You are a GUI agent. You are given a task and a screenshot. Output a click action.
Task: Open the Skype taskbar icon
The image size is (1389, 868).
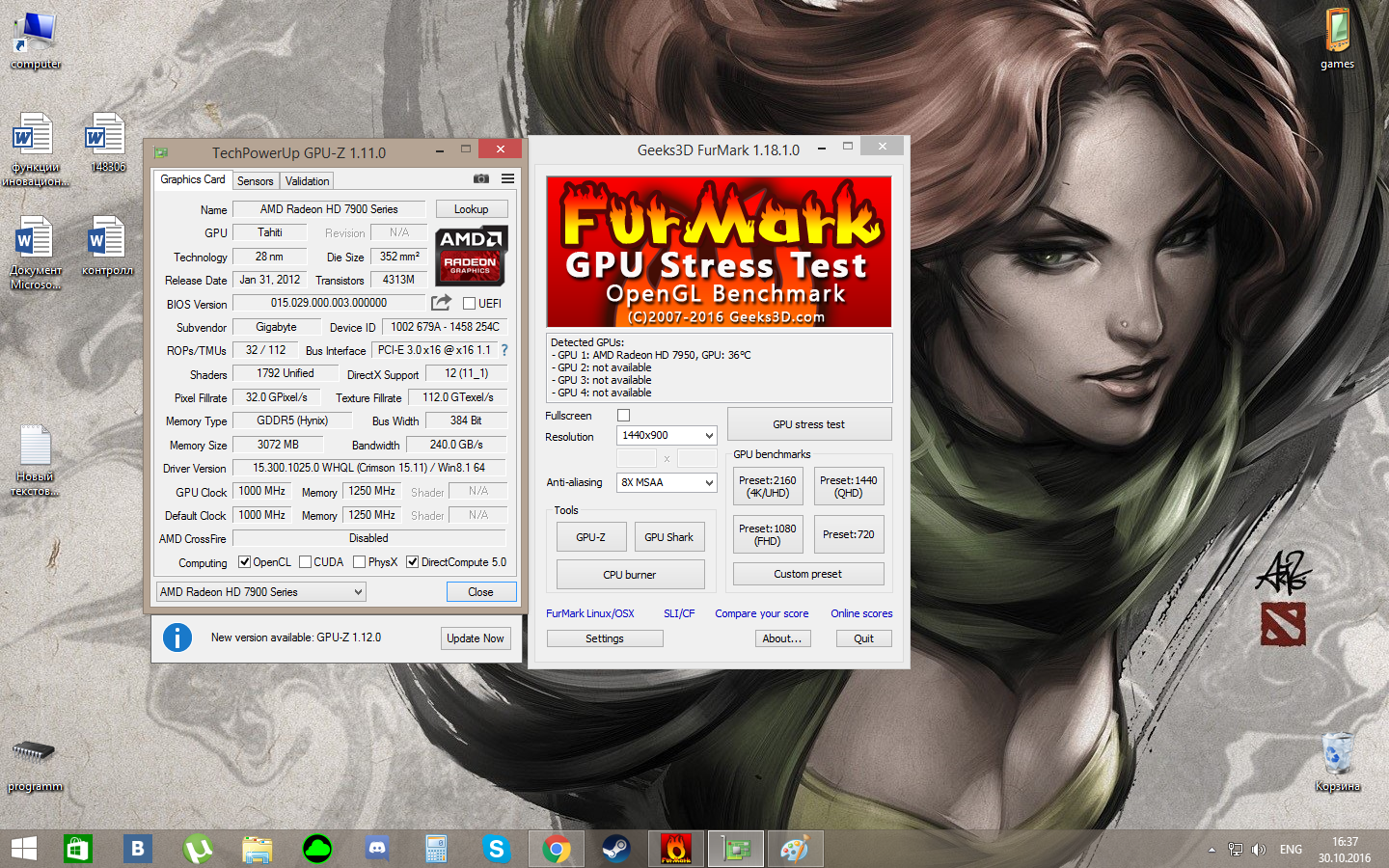pyautogui.click(x=496, y=849)
